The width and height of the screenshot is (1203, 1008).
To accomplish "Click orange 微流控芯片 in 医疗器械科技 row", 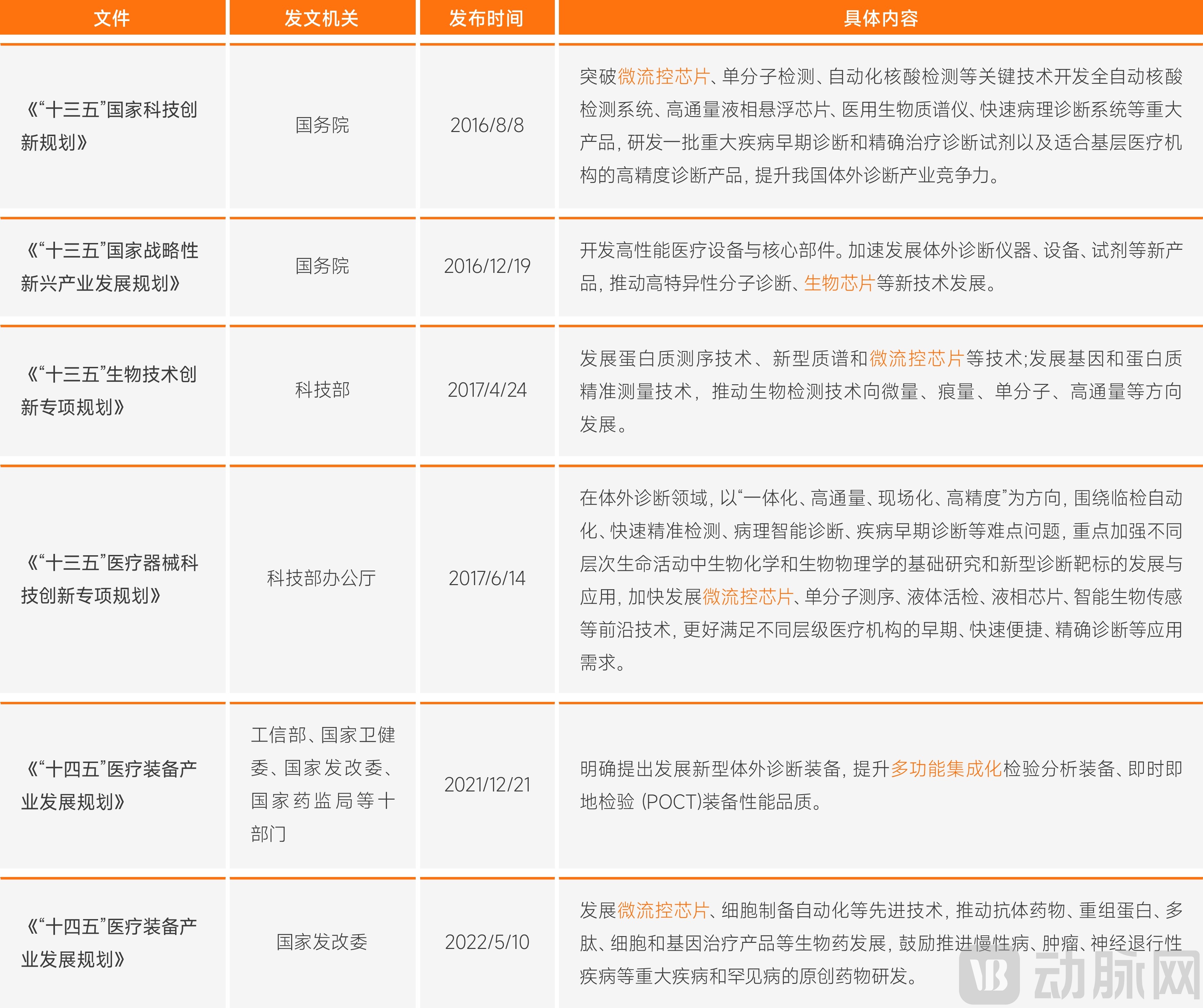I will point(748,597).
